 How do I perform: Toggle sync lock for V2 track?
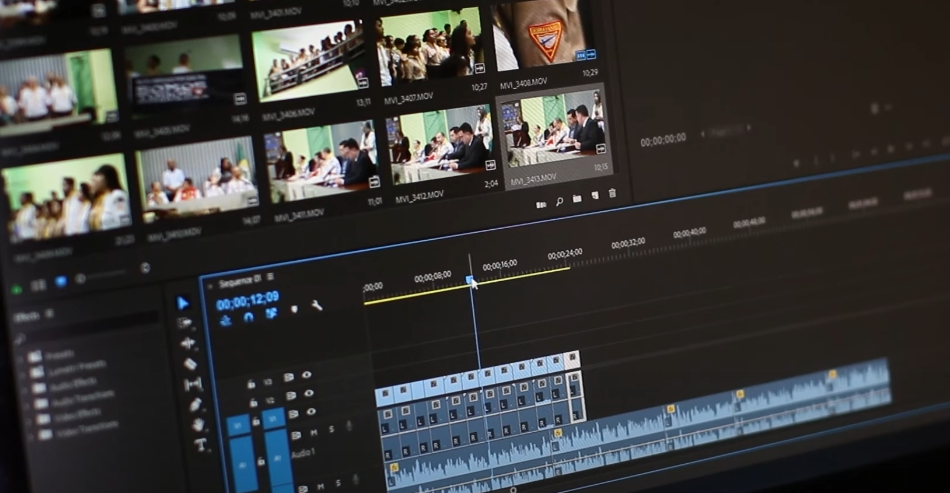click(291, 395)
